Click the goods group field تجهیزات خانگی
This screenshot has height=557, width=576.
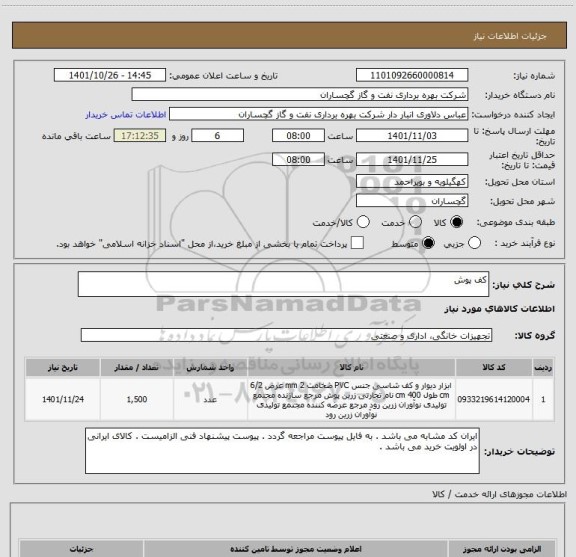[x=286, y=335]
